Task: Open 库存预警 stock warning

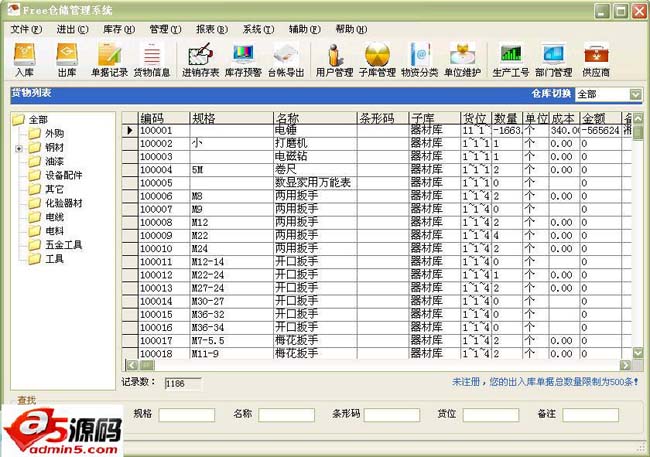Action: coord(243,60)
